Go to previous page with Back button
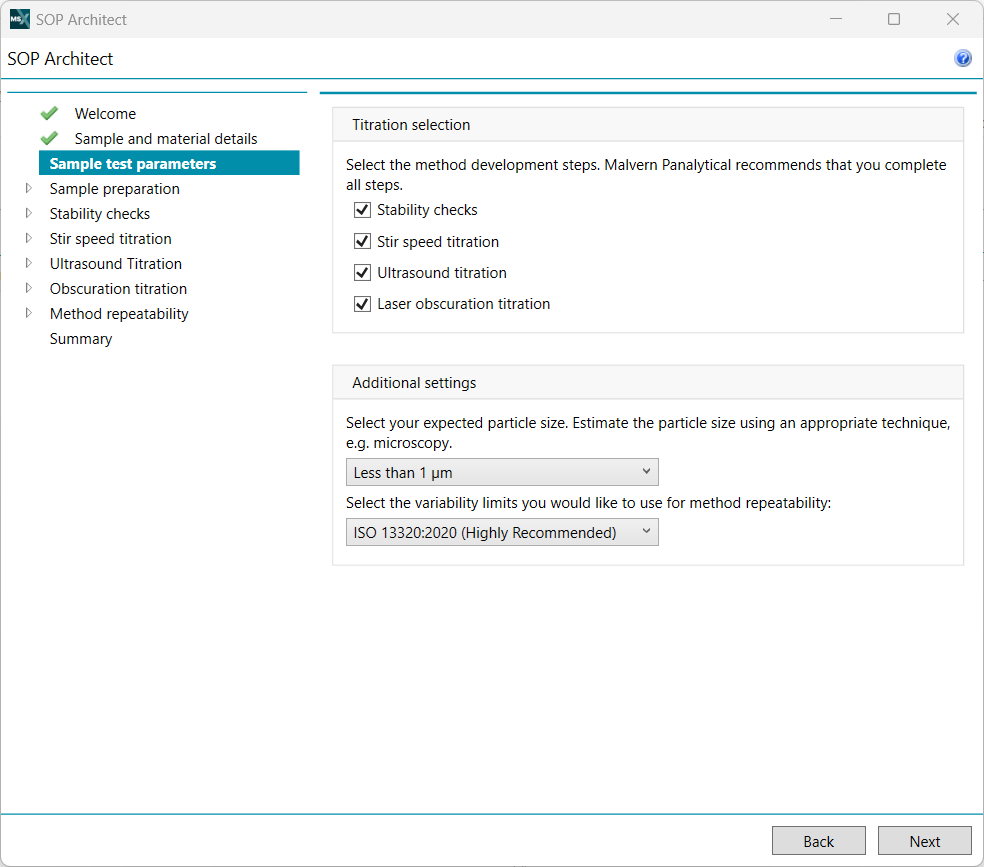Screen dimensions: 984x867 click(x=818, y=841)
